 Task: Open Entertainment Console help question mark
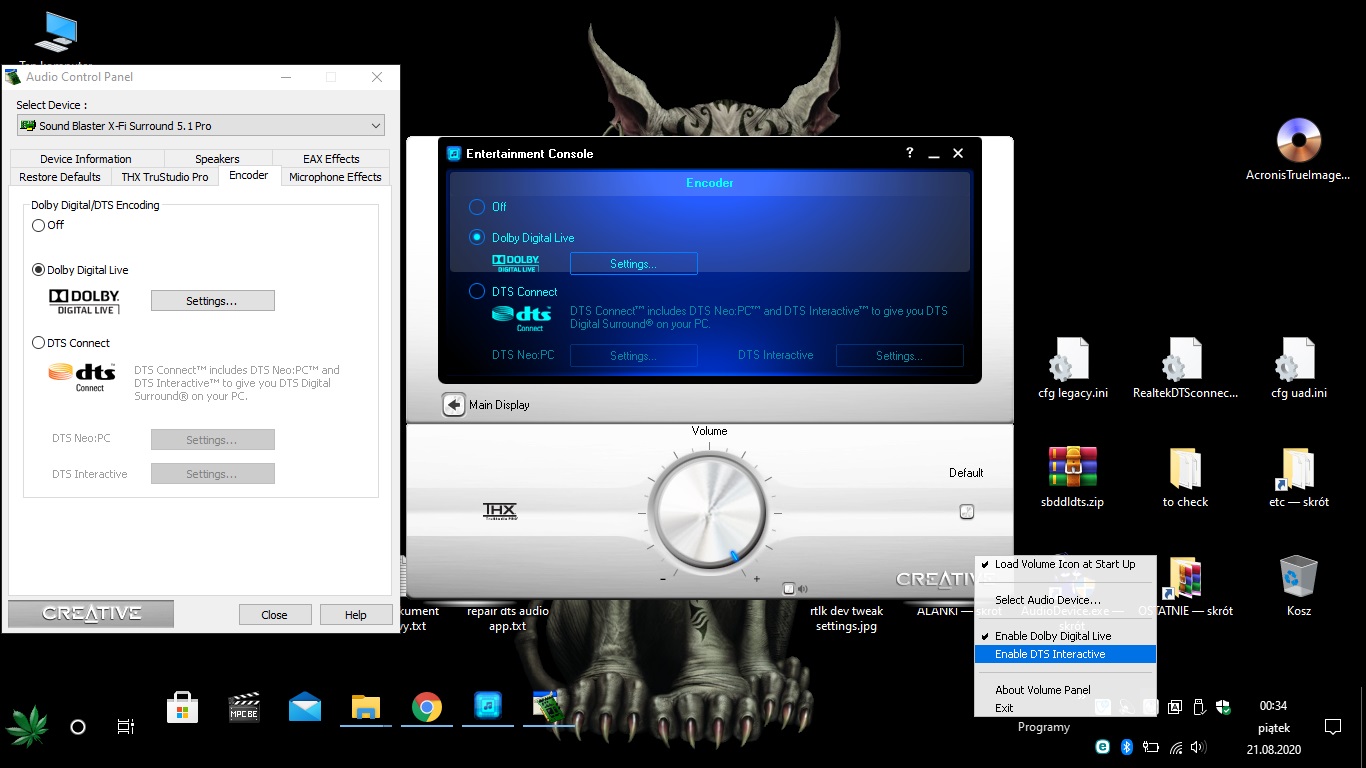coord(909,153)
